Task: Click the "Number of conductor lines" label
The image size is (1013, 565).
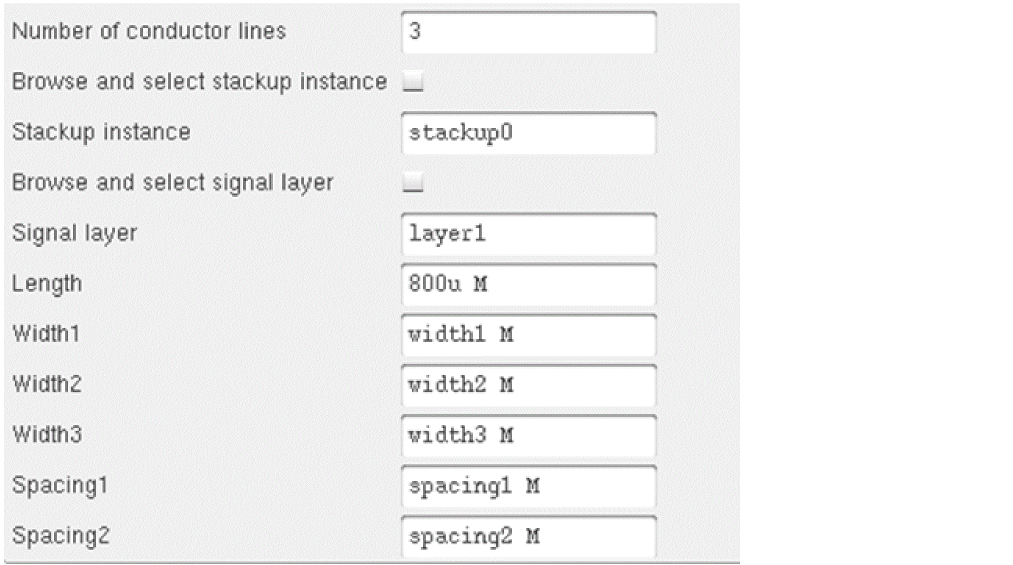Action: point(148,31)
